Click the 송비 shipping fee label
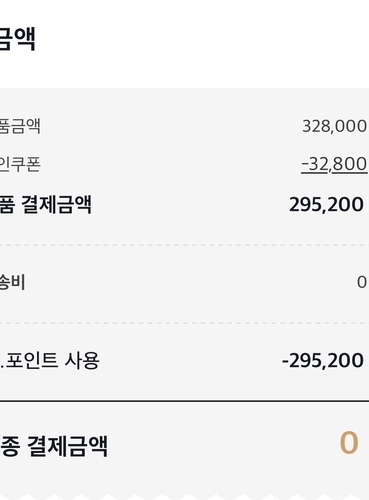The width and height of the screenshot is (369, 500). pos(13,282)
